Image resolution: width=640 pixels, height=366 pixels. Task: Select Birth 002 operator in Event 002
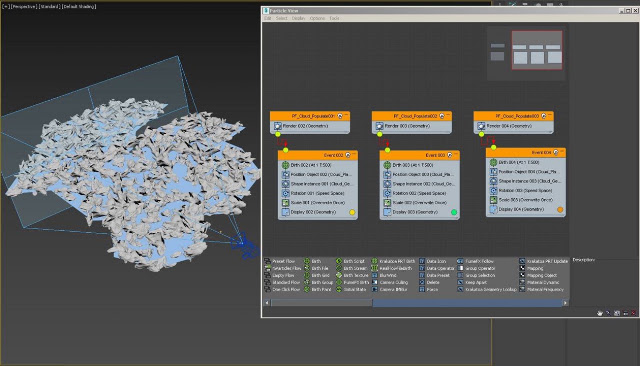point(318,165)
